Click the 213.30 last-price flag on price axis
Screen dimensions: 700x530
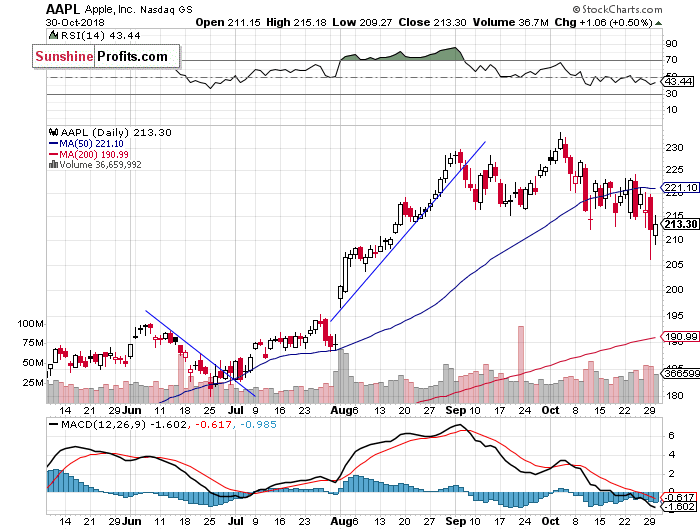coord(680,224)
